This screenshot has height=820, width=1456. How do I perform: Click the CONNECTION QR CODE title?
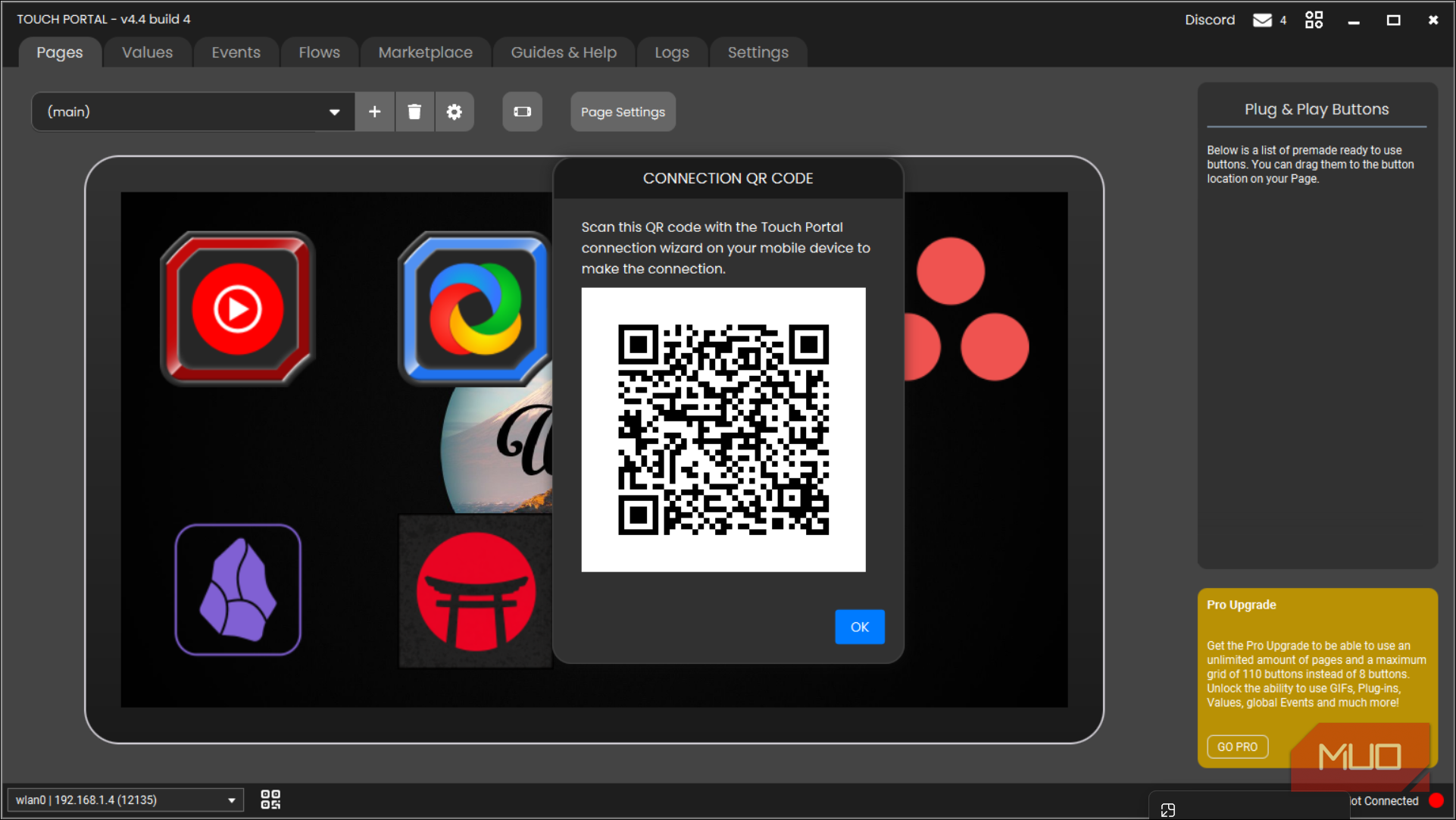[x=728, y=178]
